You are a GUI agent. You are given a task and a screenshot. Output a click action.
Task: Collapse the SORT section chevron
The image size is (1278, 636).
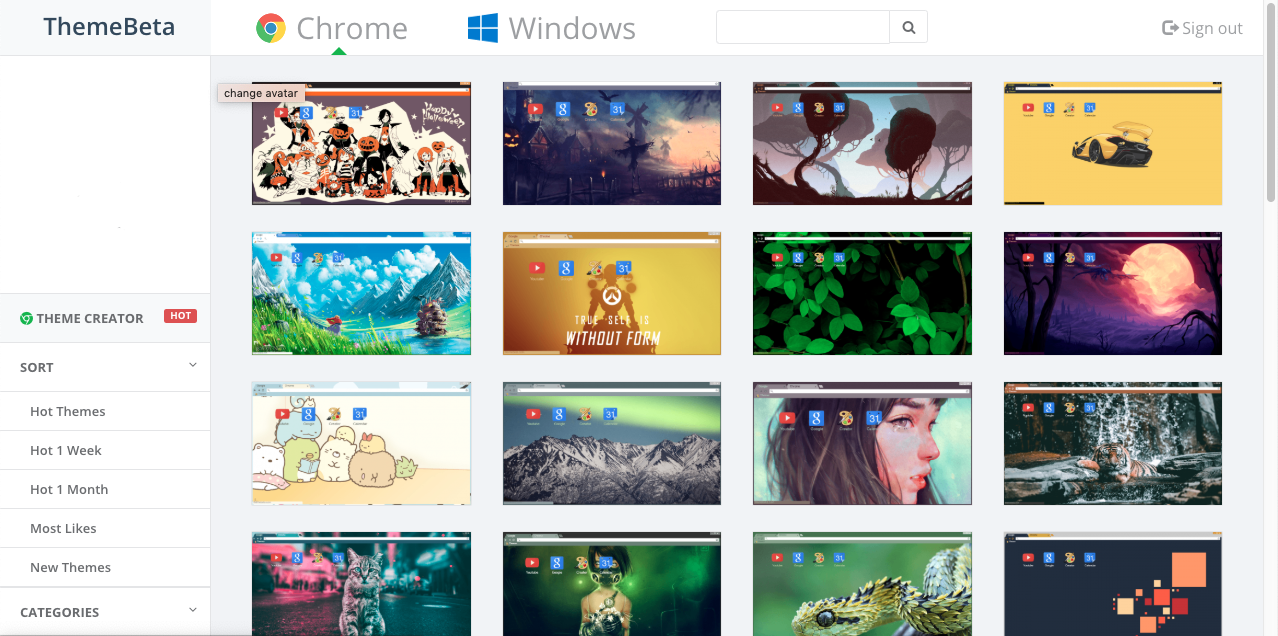coord(193,366)
